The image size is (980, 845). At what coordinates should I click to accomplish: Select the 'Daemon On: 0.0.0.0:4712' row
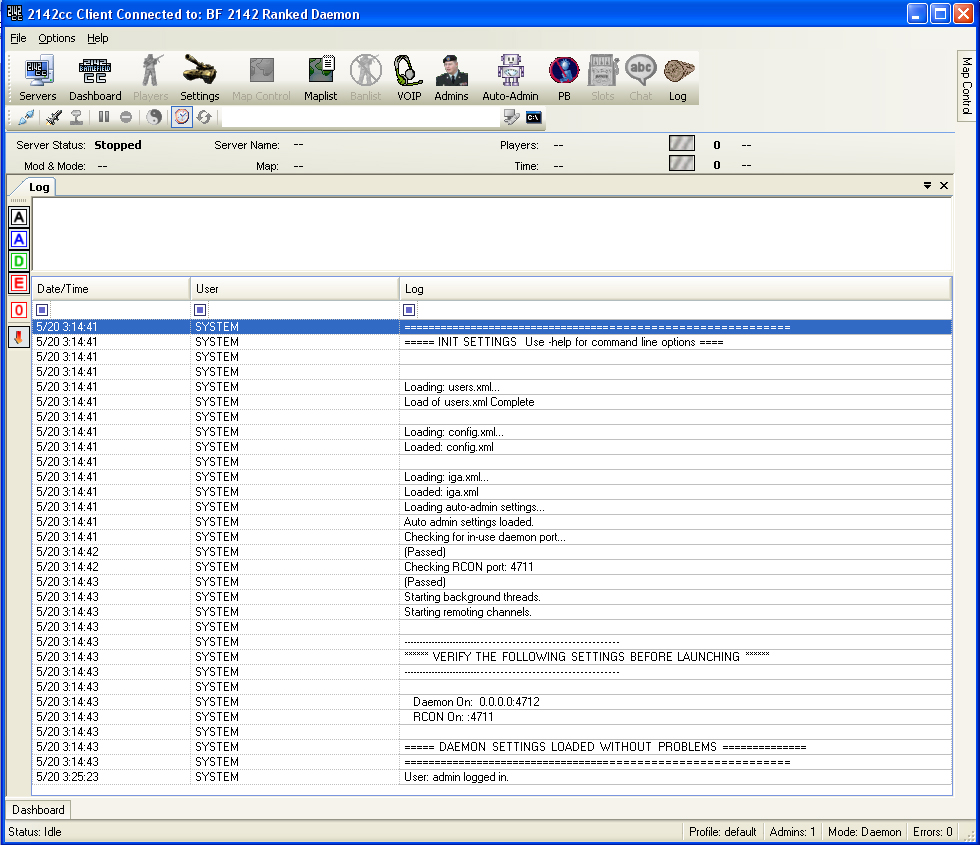click(x=492, y=702)
